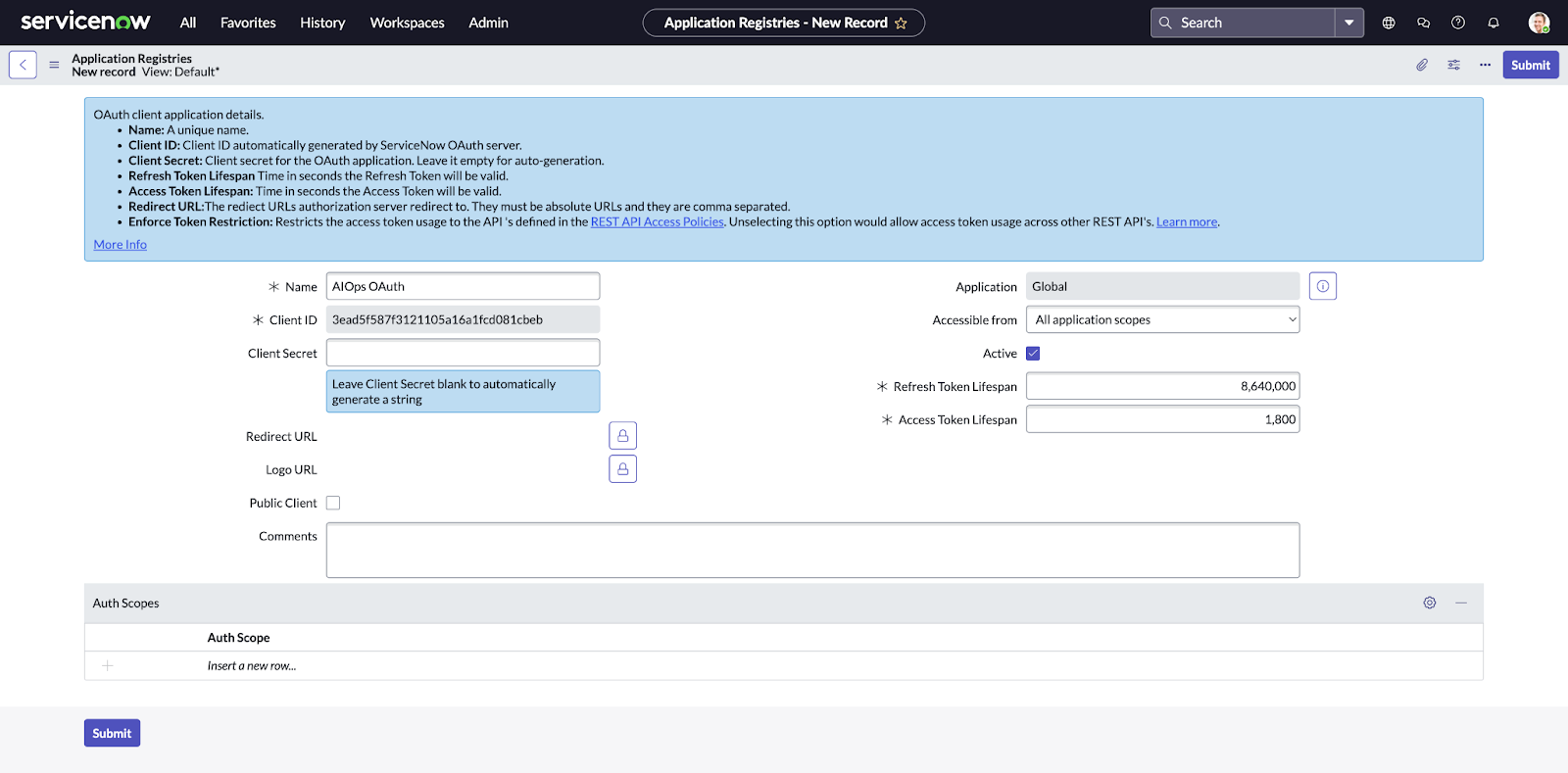Click the Application info icon
Viewport: 1568px width, 773px height.
[1322, 286]
